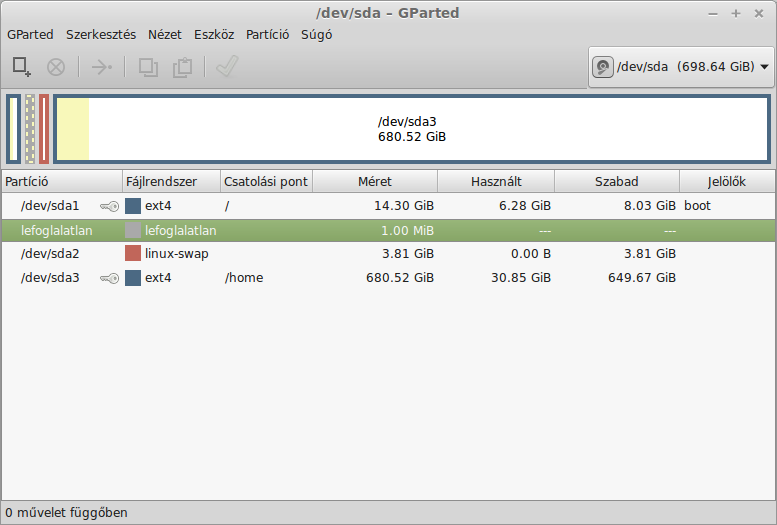Open the GParted menu
The image size is (777, 525).
(30, 35)
